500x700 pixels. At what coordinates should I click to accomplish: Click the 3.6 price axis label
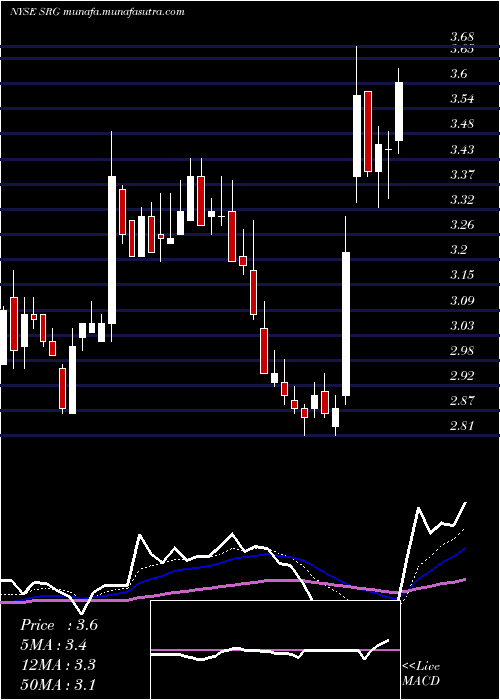(458, 74)
